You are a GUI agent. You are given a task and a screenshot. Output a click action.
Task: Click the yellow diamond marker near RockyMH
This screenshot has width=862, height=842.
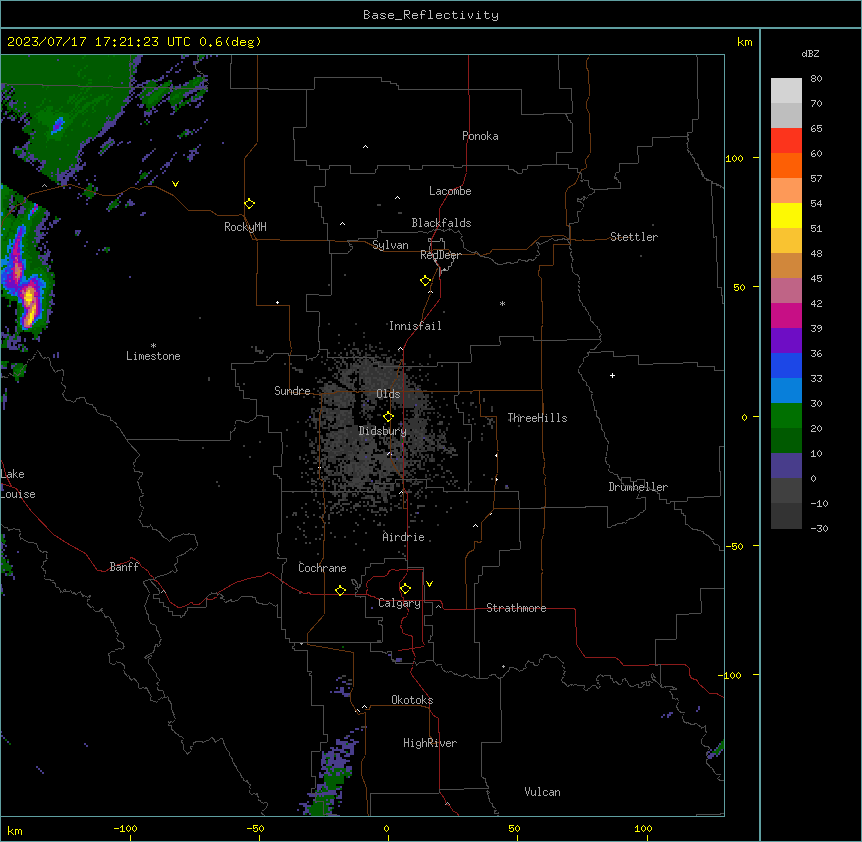pos(250,204)
